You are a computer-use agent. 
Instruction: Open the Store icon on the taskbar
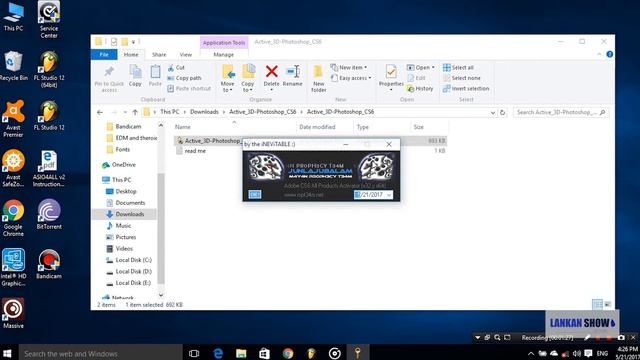coord(264,353)
